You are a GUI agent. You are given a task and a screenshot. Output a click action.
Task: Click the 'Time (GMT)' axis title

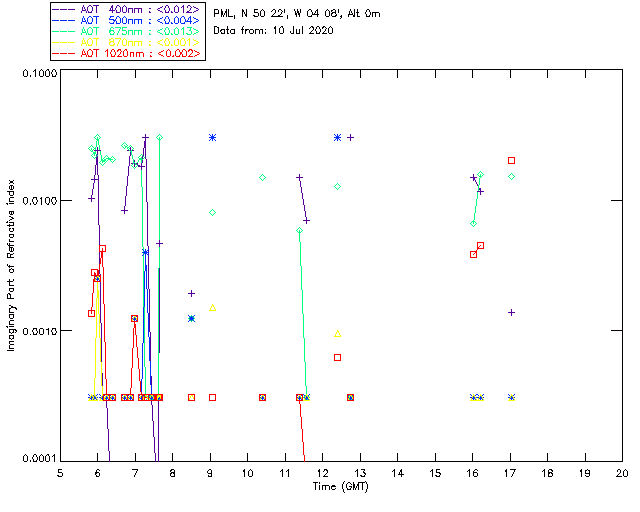339,485
